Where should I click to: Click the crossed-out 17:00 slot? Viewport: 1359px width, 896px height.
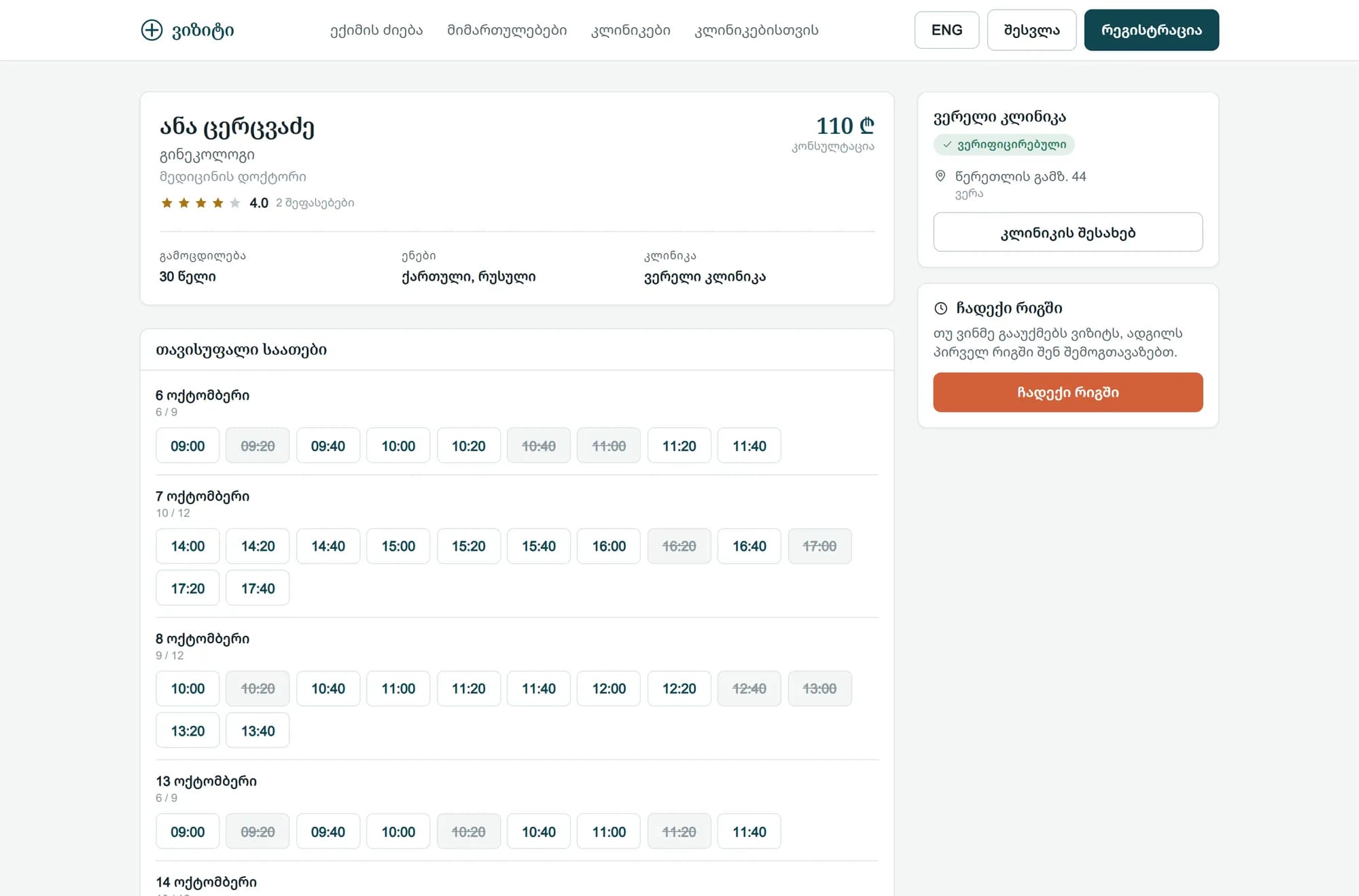pyautogui.click(x=819, y=546)
